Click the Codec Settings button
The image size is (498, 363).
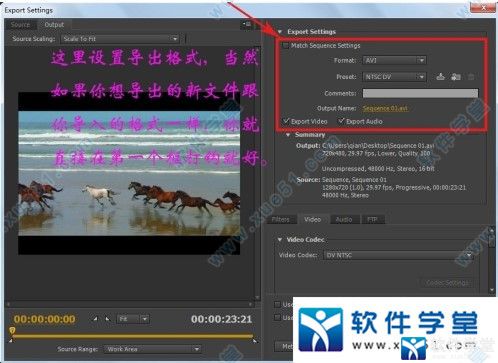(x=447, y=283)
